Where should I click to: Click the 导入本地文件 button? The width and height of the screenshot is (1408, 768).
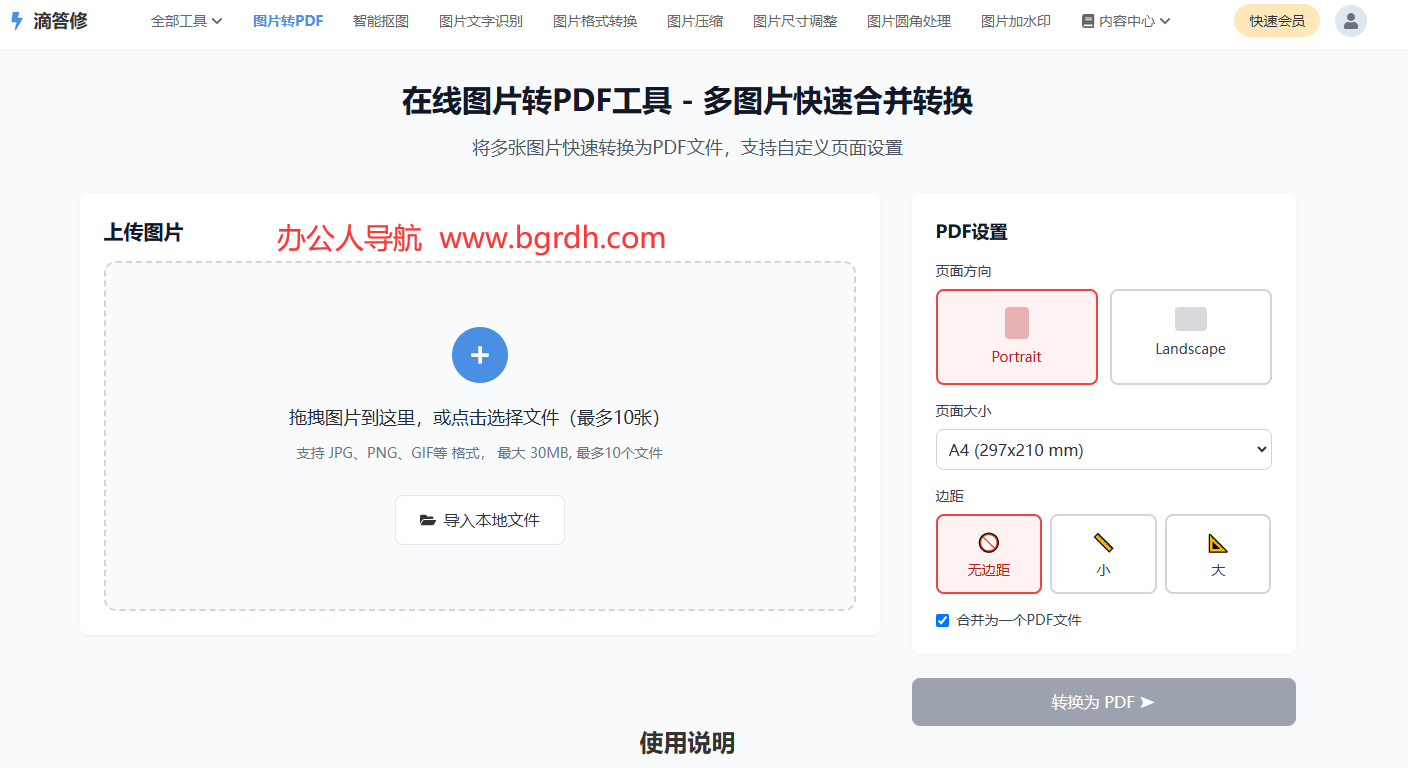[x=480, y=520]
